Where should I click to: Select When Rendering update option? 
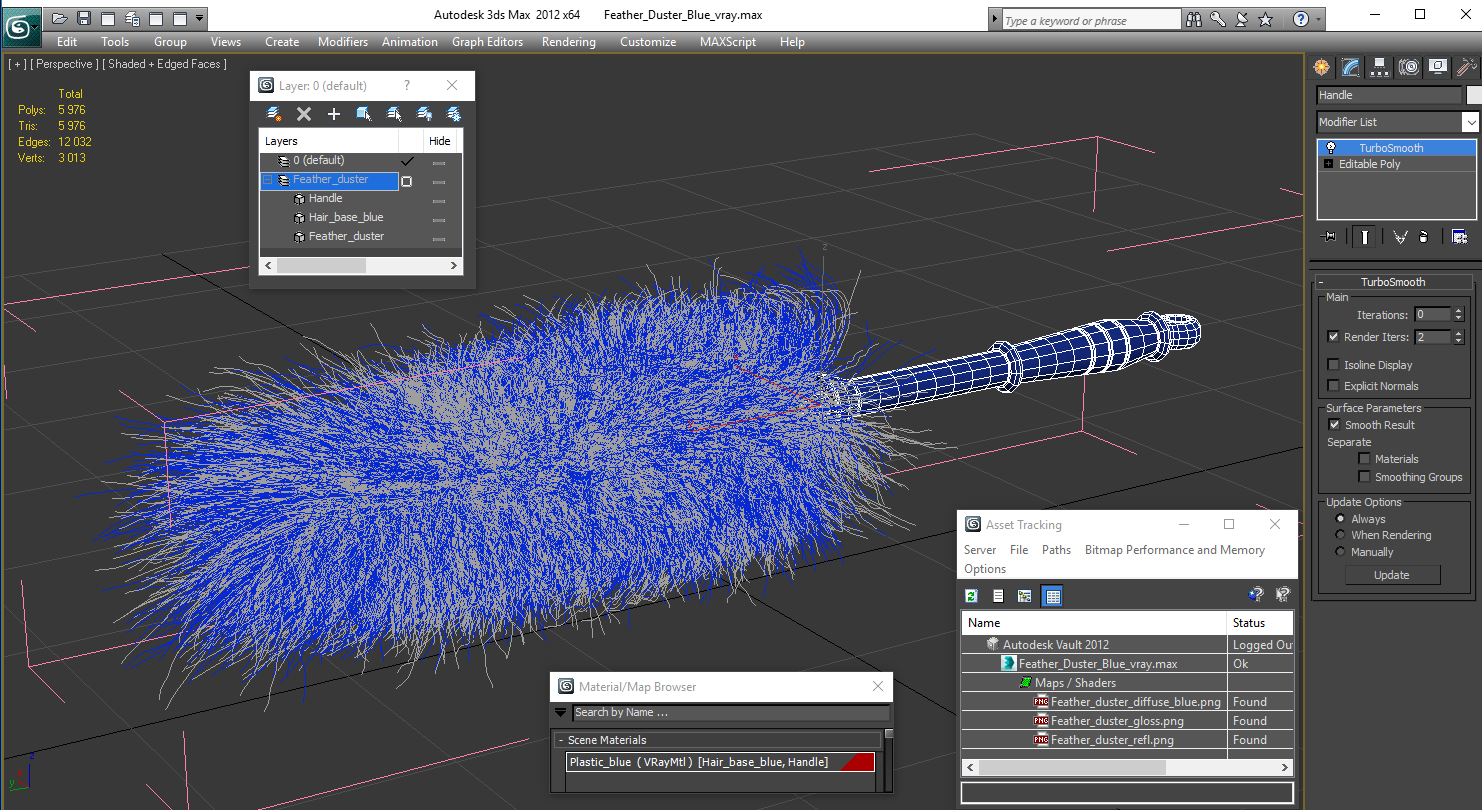[x=1341, y=535]
